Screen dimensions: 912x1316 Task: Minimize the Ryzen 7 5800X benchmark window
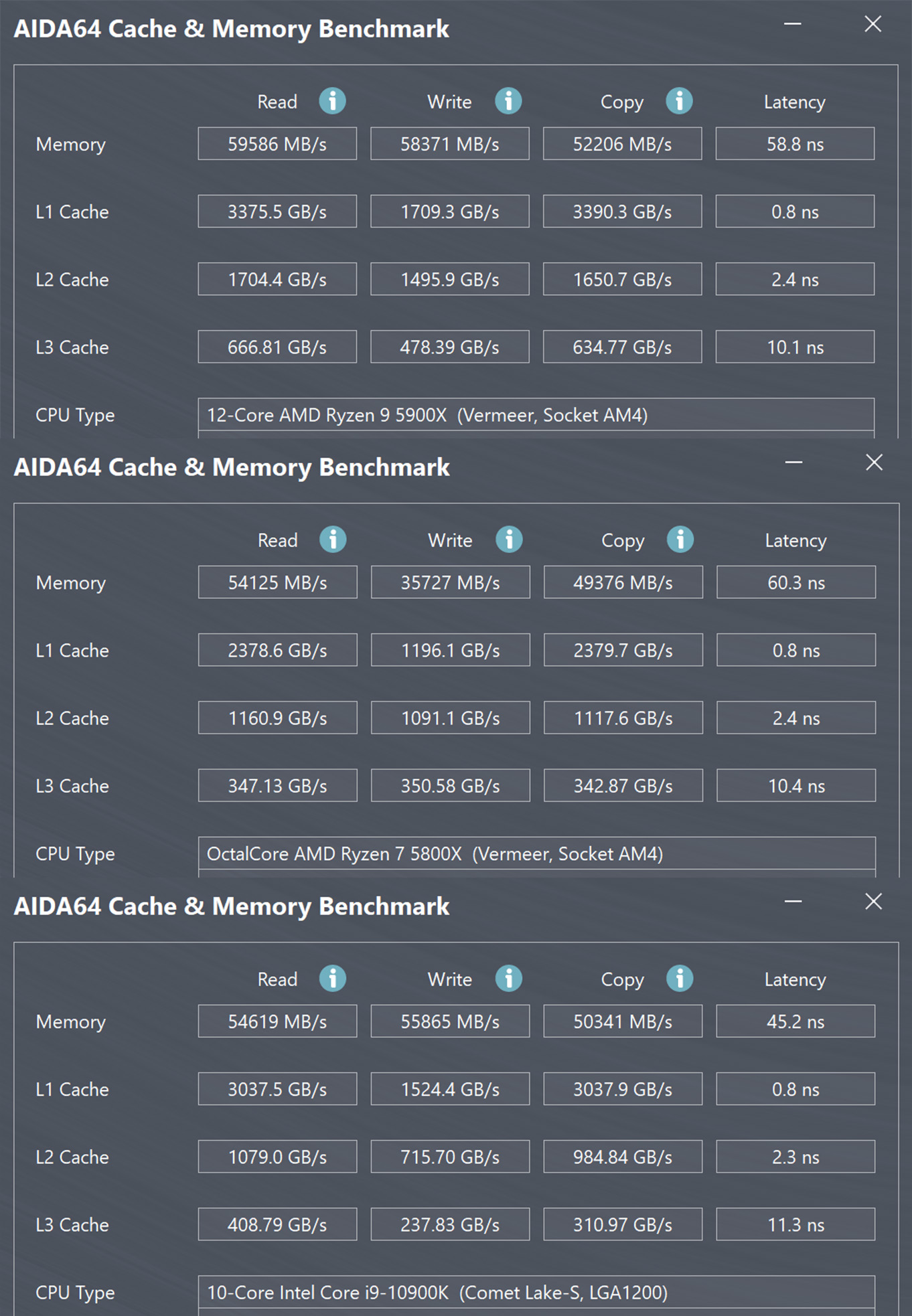coord(793,463)
